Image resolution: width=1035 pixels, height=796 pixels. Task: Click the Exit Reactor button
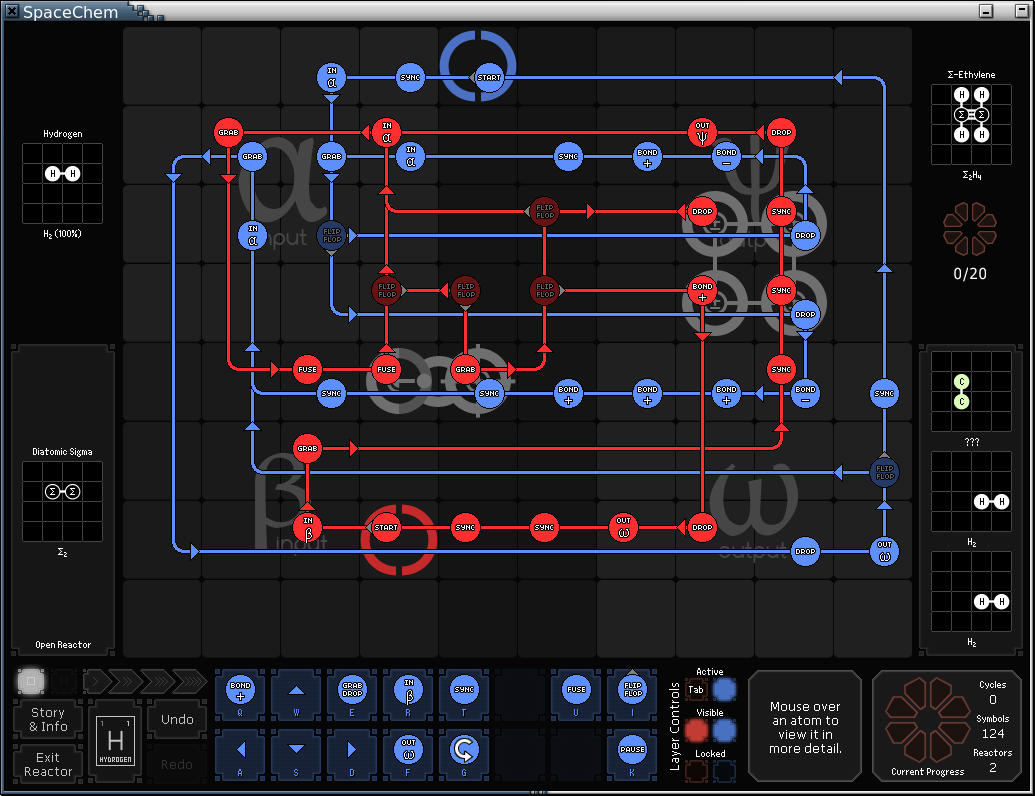48,764
